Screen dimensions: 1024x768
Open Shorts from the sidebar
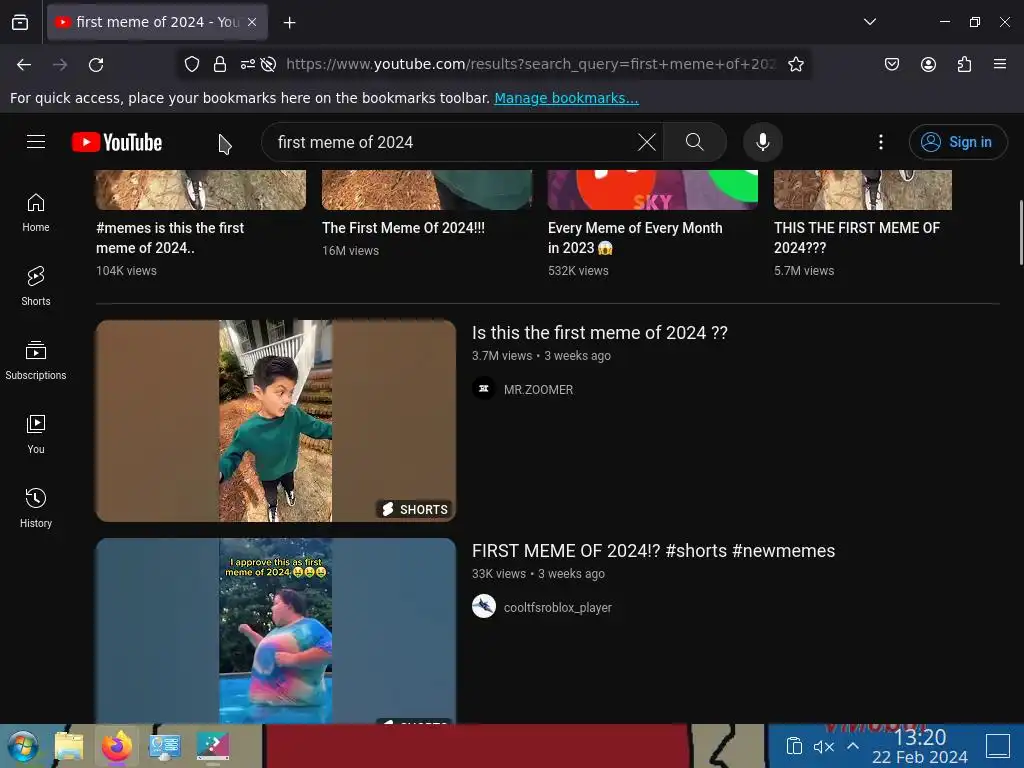36,287
